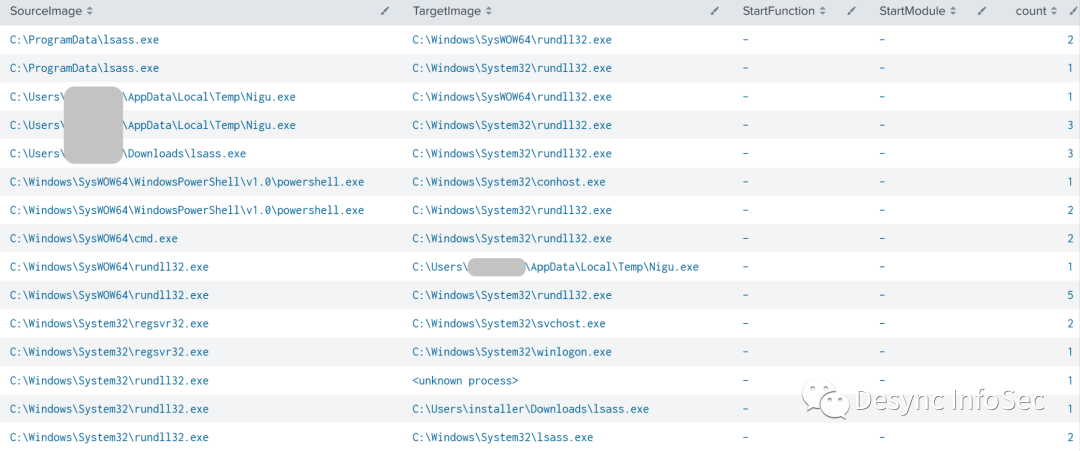Click ProgramData\lsass.exe source in System32 rundll32 row
This screenshot has height=451, width=1080.
[x=84, y=68]
